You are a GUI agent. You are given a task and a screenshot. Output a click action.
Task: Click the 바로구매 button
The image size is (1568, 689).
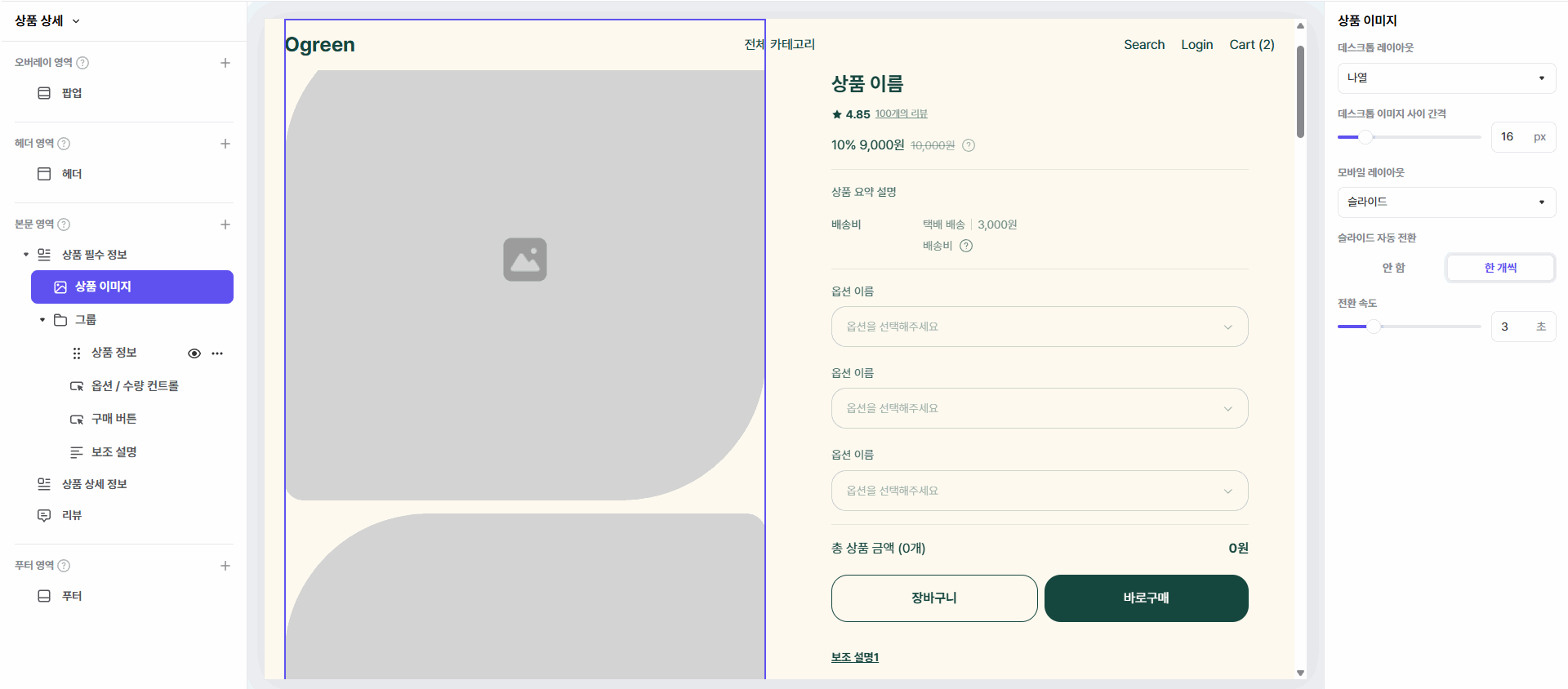tap(1147, 598)
